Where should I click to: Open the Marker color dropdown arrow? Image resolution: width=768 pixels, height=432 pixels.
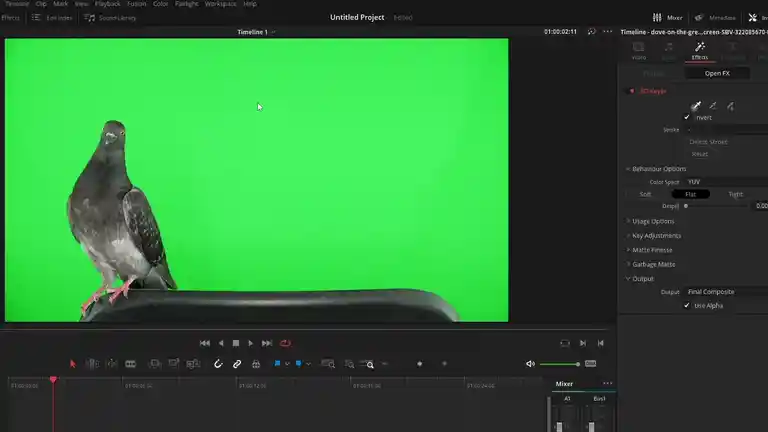pos(308,364)
